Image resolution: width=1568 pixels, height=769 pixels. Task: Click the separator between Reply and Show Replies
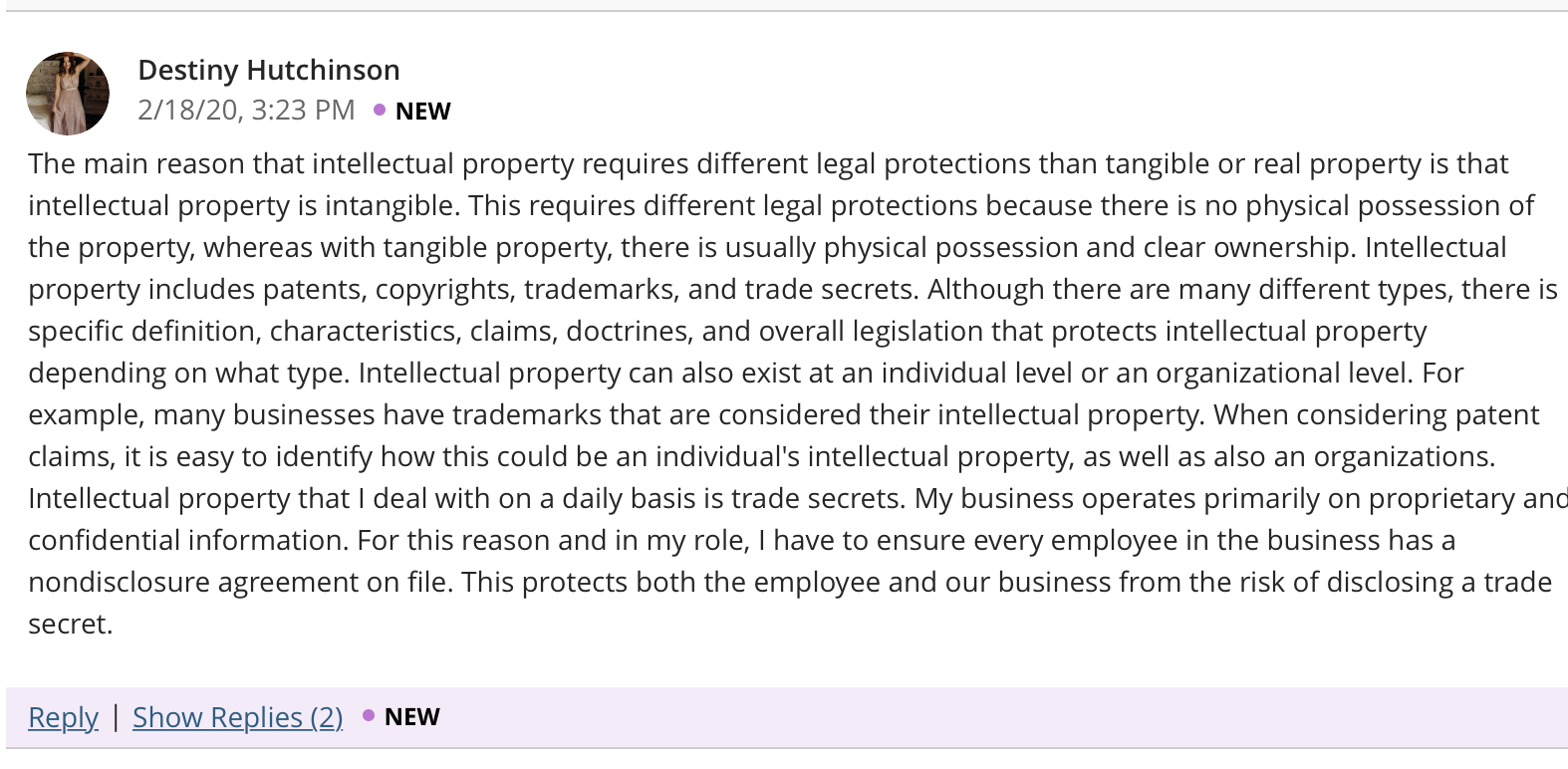(116, 716)
